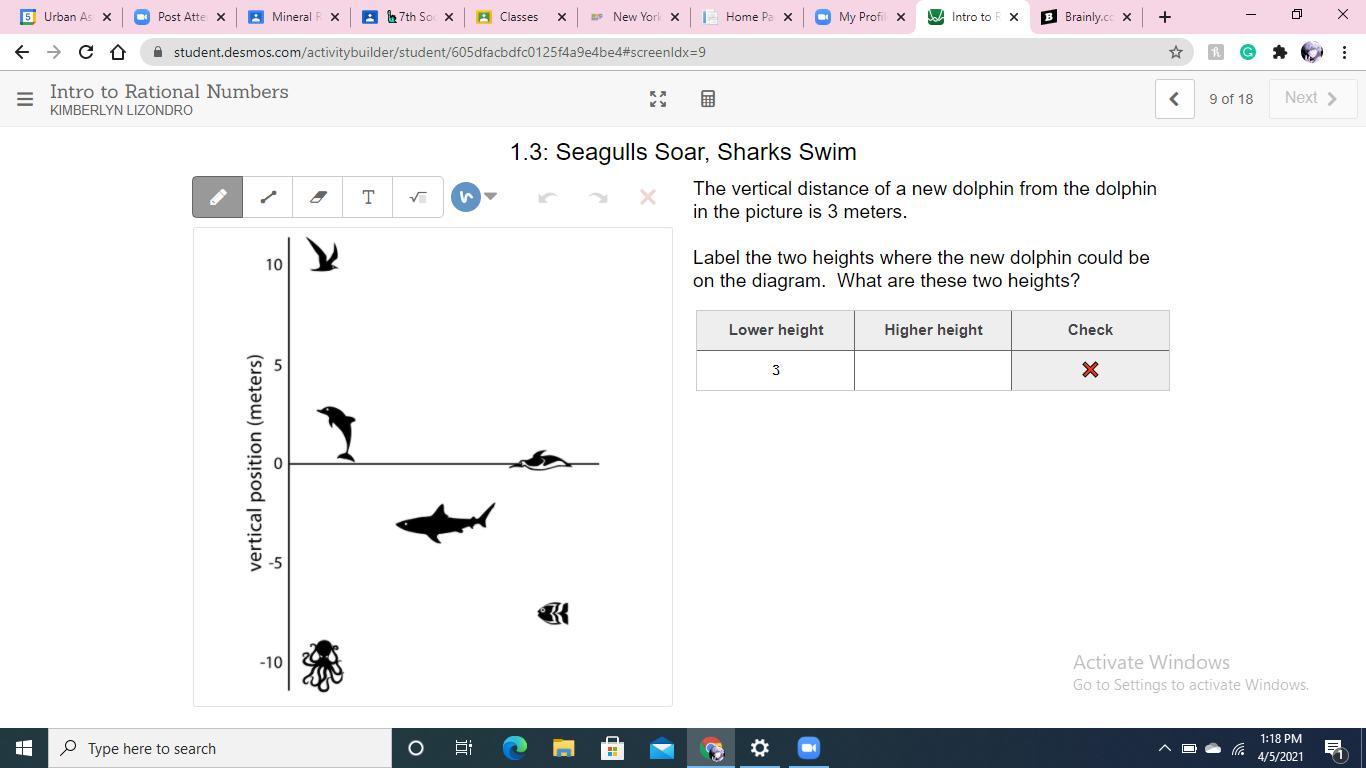Open File Explorer from the taskbar

564,748
